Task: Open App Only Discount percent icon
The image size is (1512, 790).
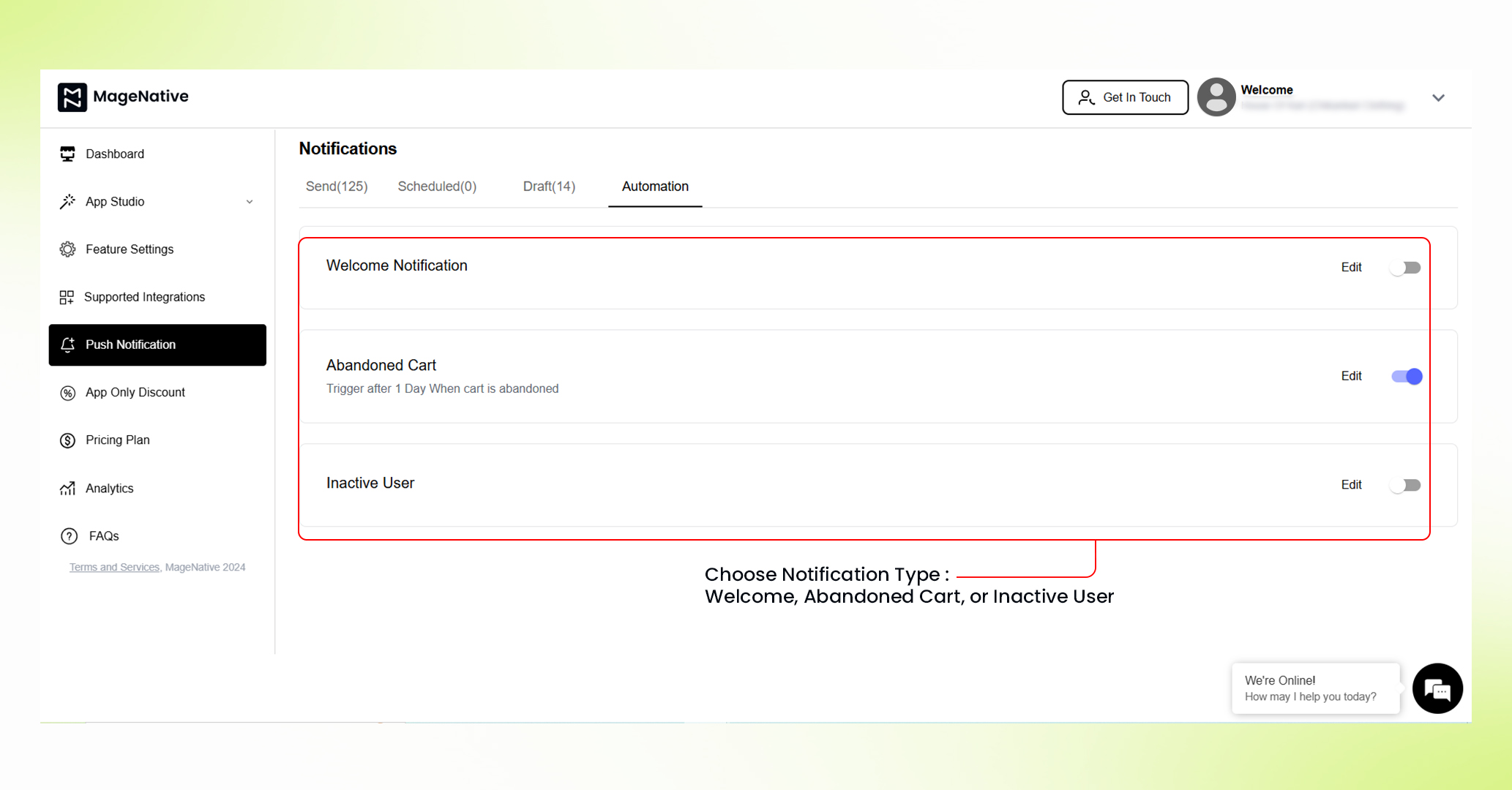Action: [67, 392]
